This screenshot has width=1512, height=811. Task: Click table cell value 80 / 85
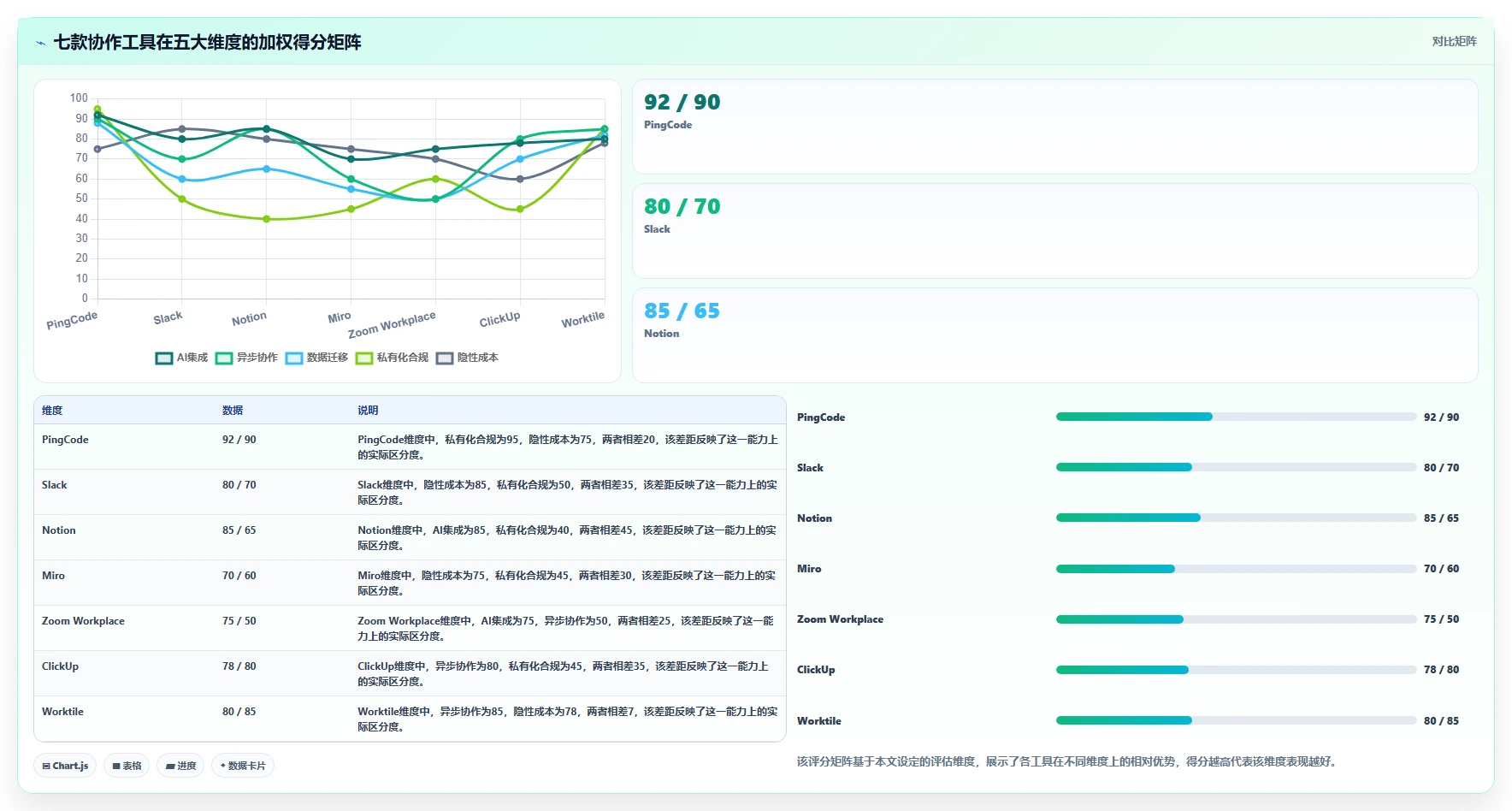point(239,712)
